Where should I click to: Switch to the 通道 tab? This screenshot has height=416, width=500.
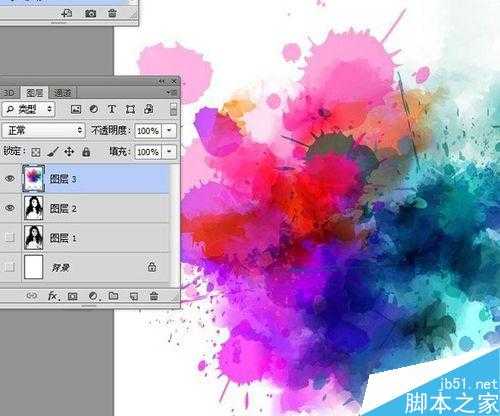(x=62, y=93)
